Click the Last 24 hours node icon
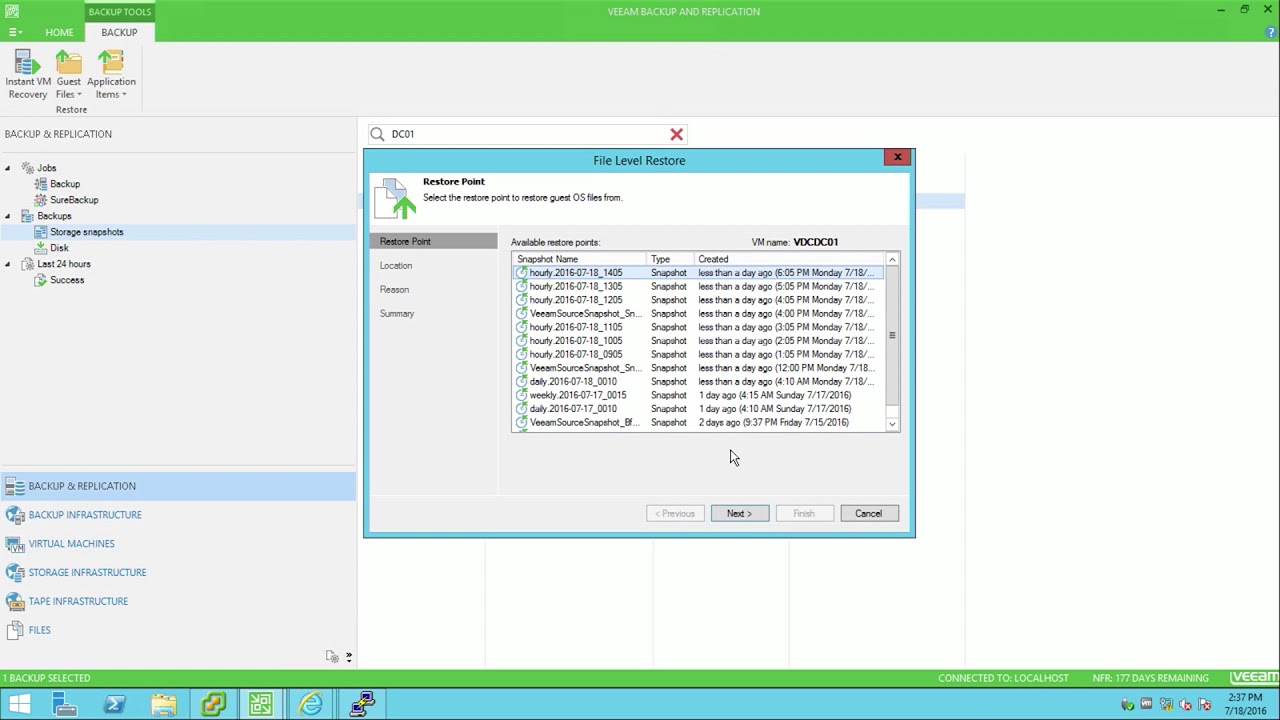The height and width of the screenshot is (720, 1280). click(28, 264)
